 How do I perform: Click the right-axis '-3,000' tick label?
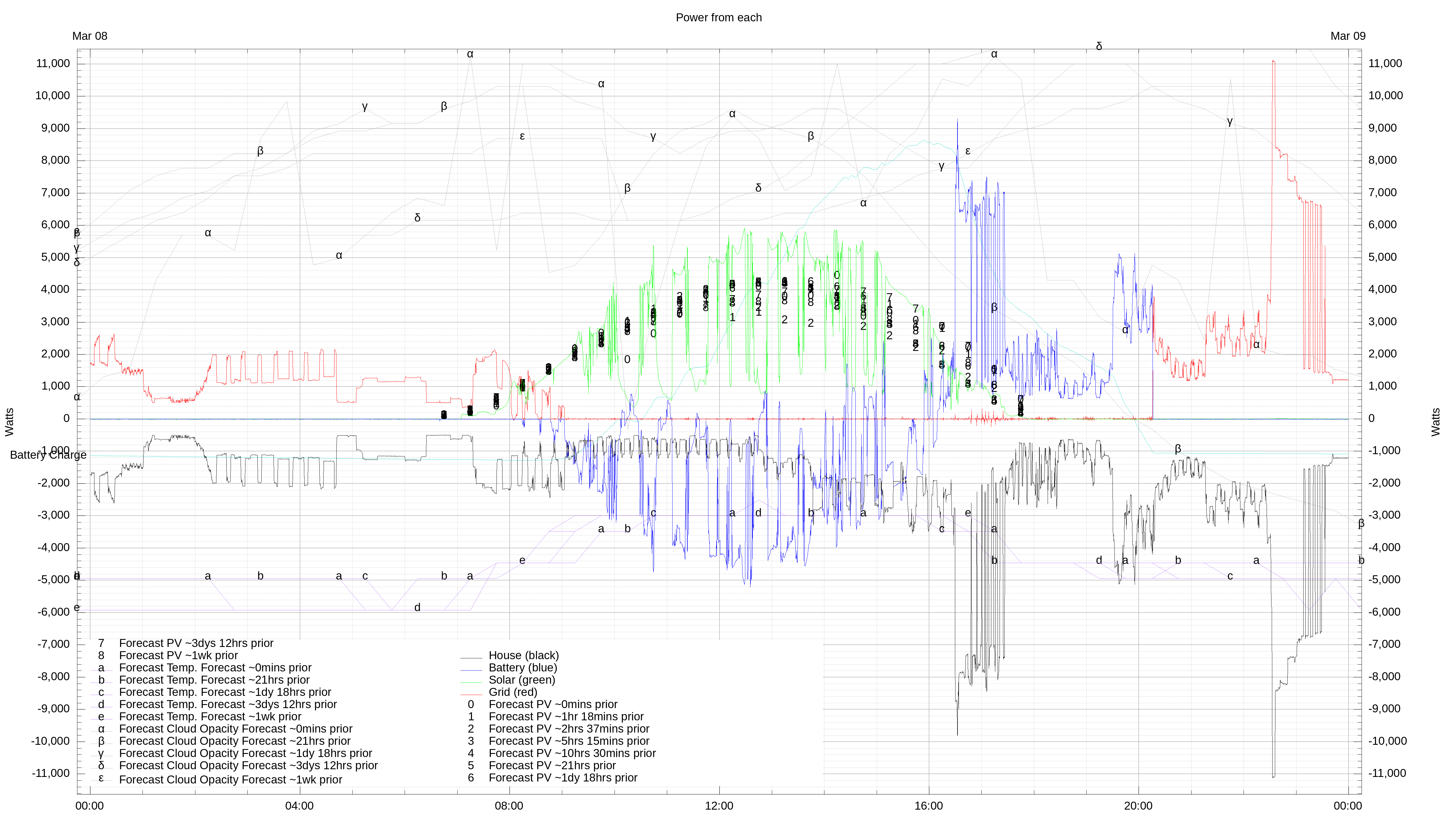click(1385, 515)
